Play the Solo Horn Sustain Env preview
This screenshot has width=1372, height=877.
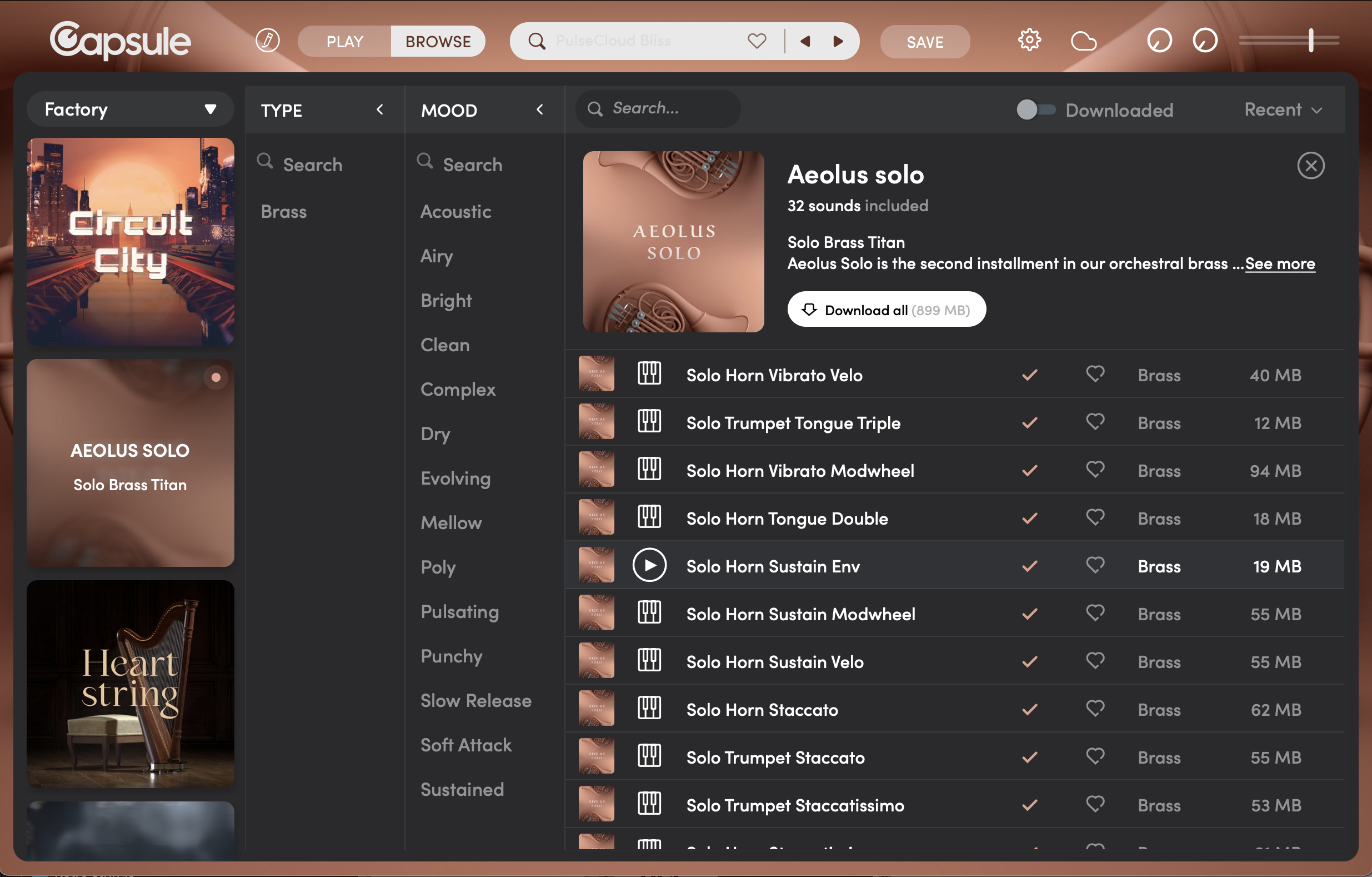(x=649, y=565)
